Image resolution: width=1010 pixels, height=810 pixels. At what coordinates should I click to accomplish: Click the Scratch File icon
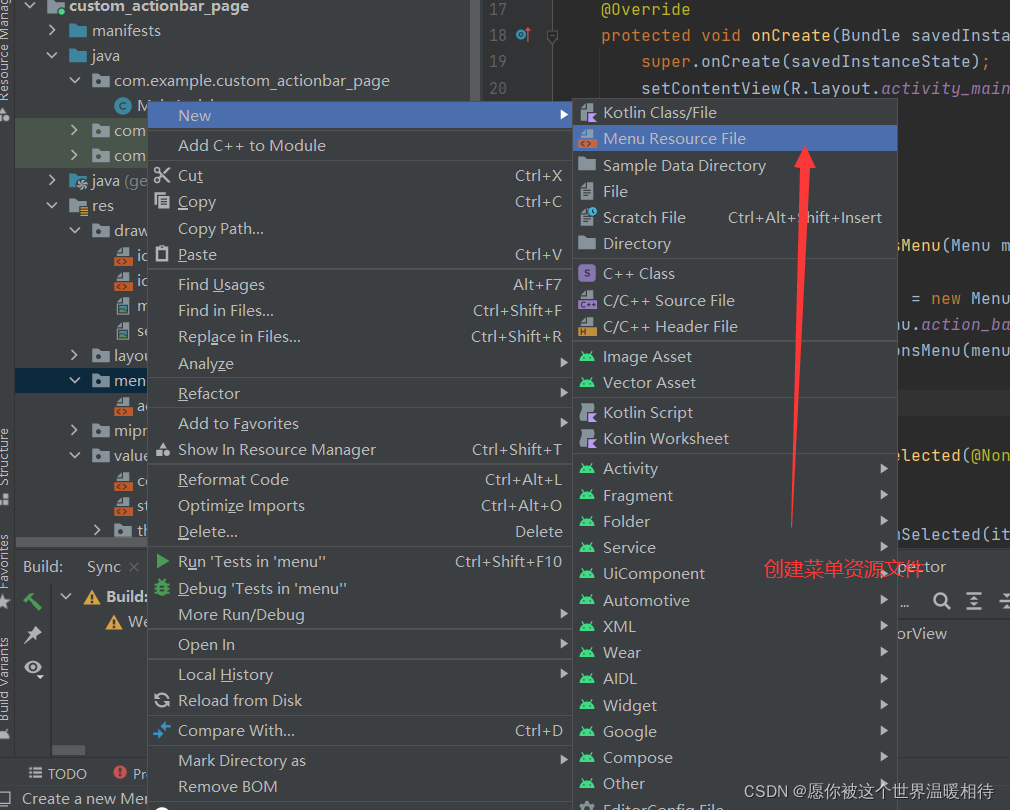click(x=587, y=217)
